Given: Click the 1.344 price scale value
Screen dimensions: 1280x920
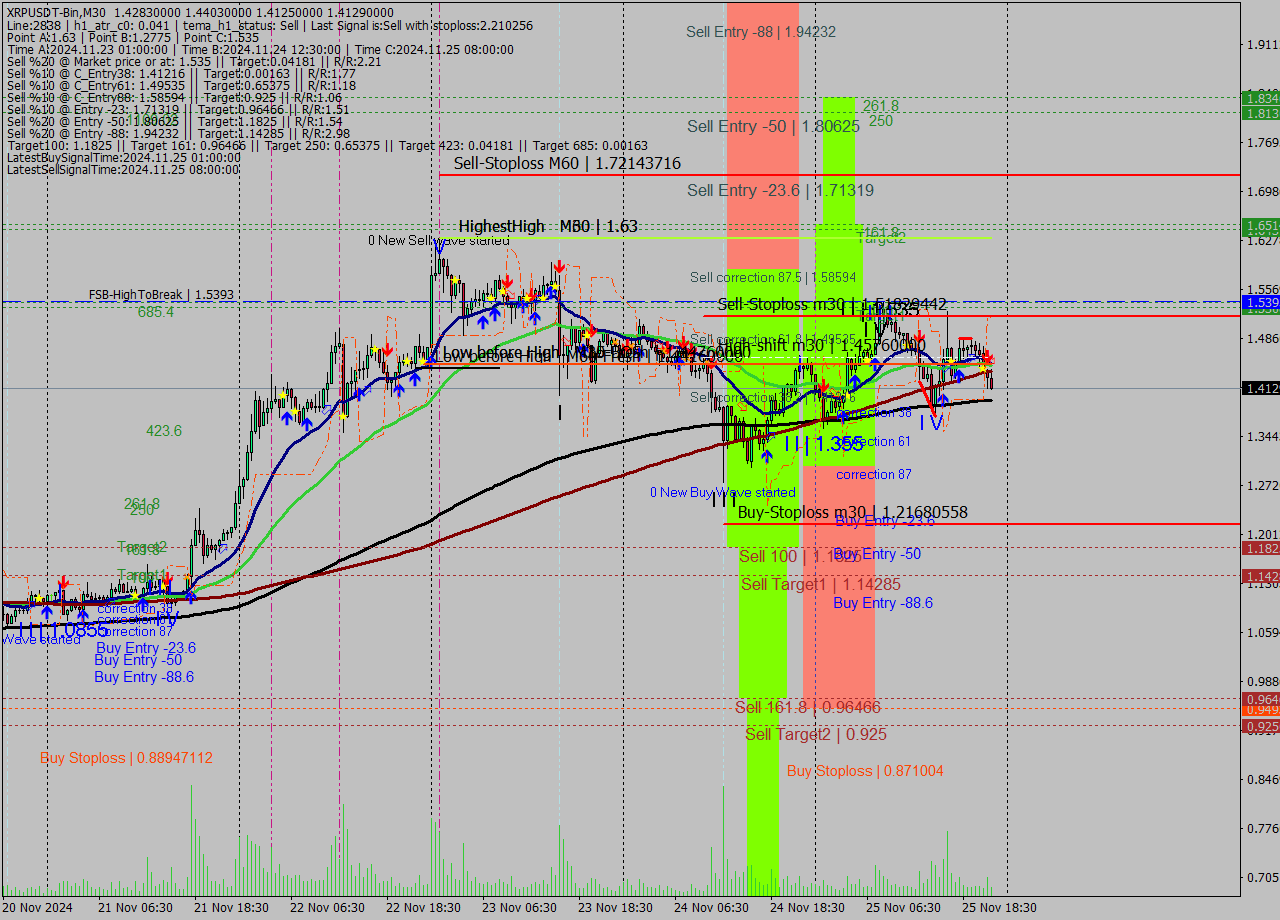Looking at the screenshot, I should tap(1263, 436).
